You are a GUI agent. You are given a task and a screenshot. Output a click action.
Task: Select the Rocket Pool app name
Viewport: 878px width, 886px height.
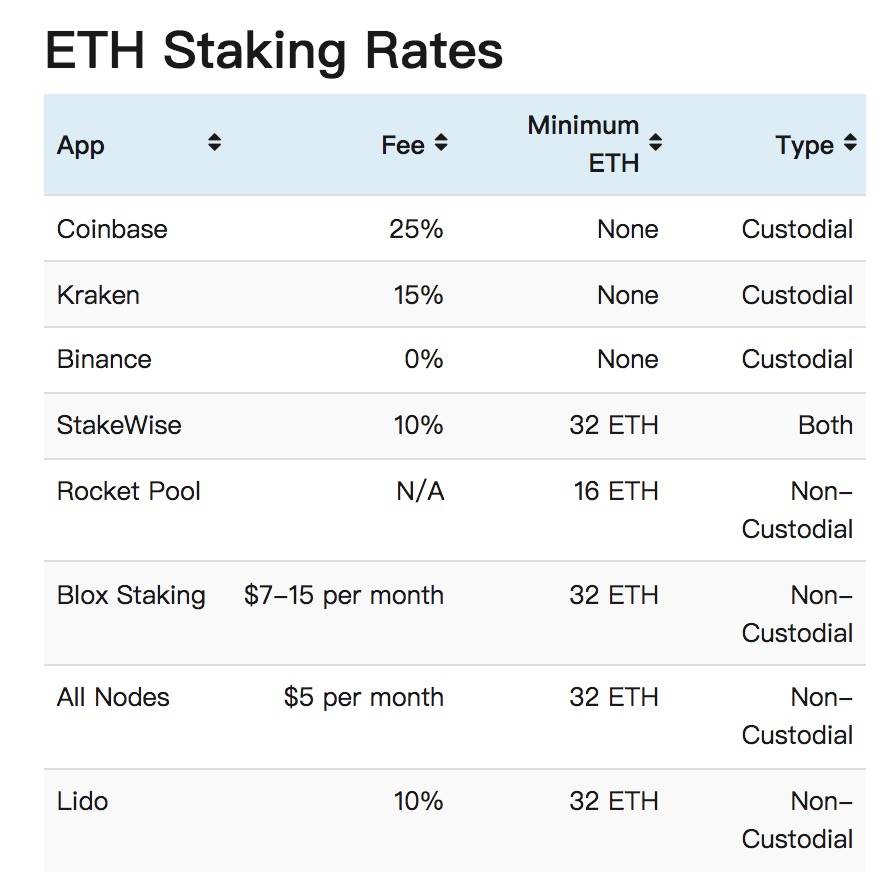coord(129,491)
